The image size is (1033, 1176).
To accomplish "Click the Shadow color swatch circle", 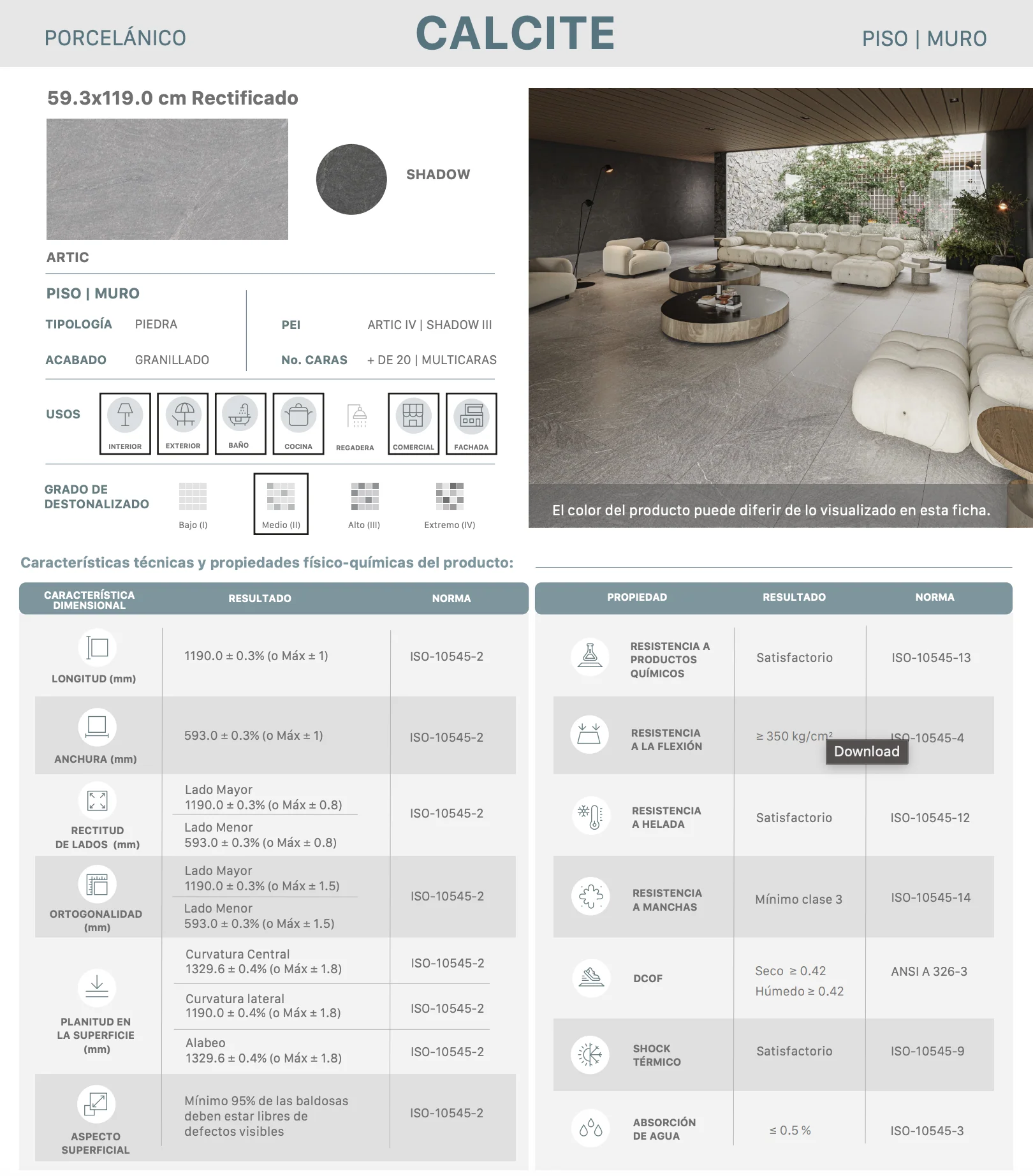I will pyautogui.click(x=351, y=179).
